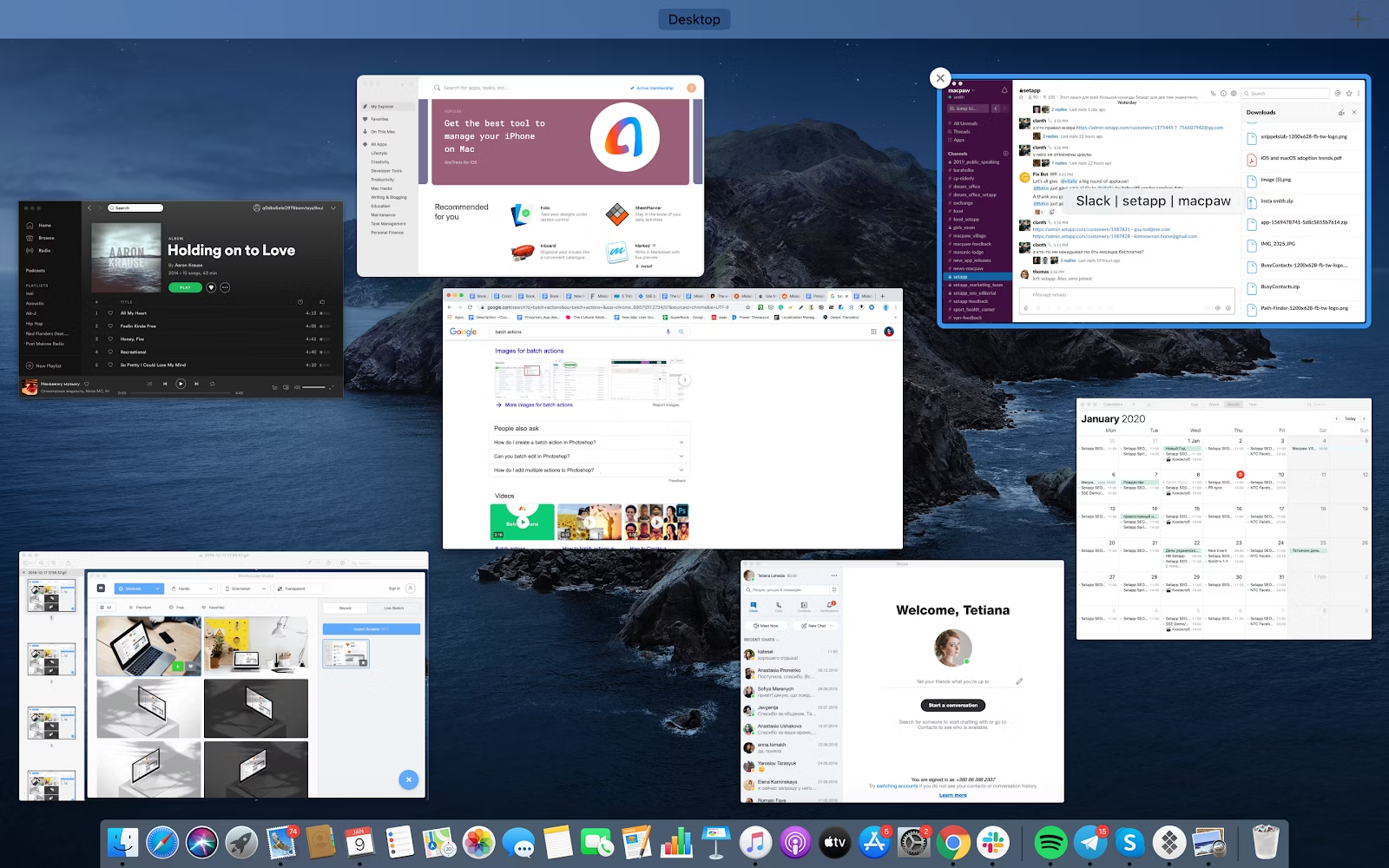The image size is (1389, 868).
Task: Like the song All My Heart
Action: [x=110, y=313]
